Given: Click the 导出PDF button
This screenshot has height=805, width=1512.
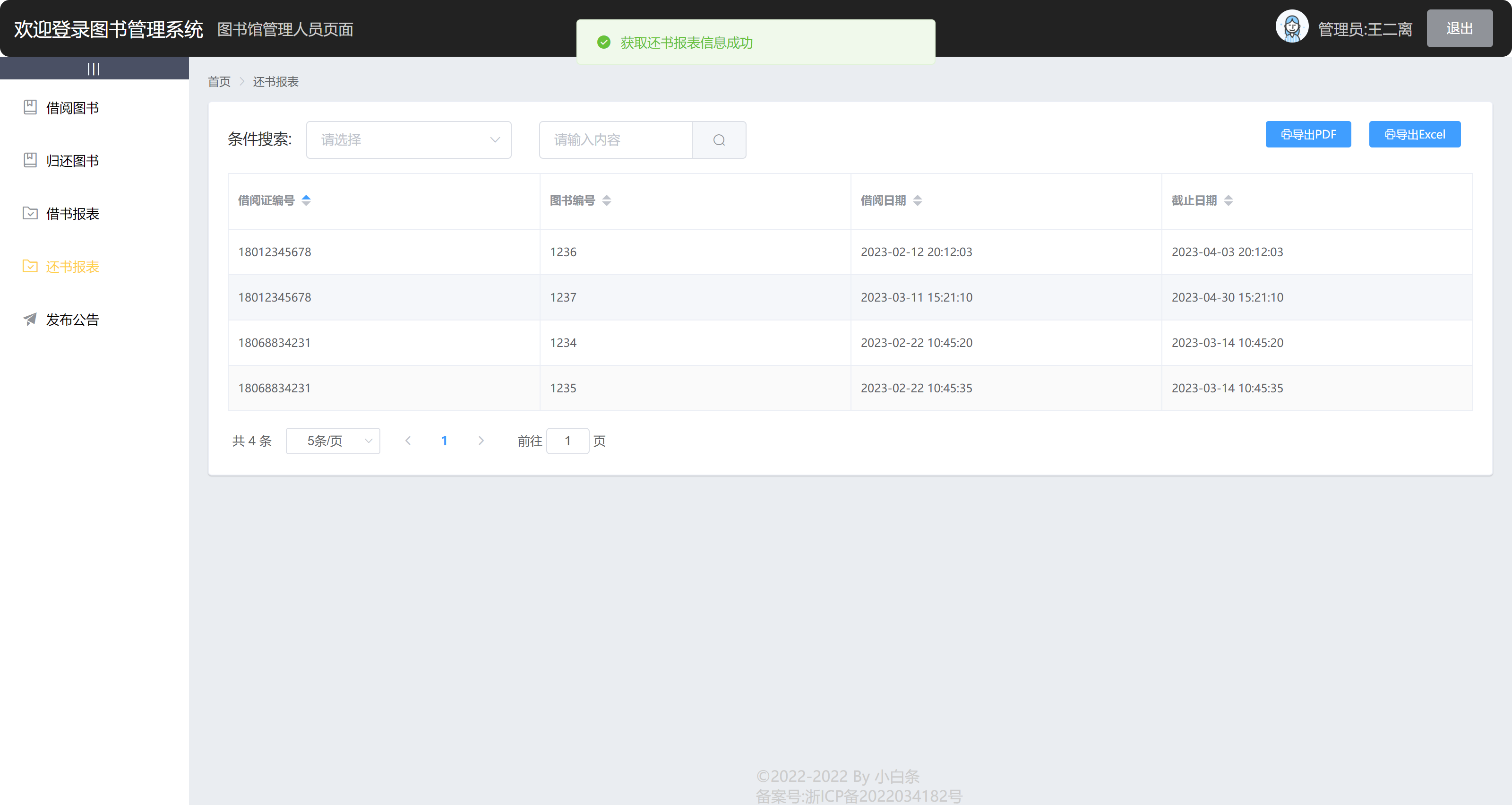Looking at the screenshot, I should click(1308, 134).
